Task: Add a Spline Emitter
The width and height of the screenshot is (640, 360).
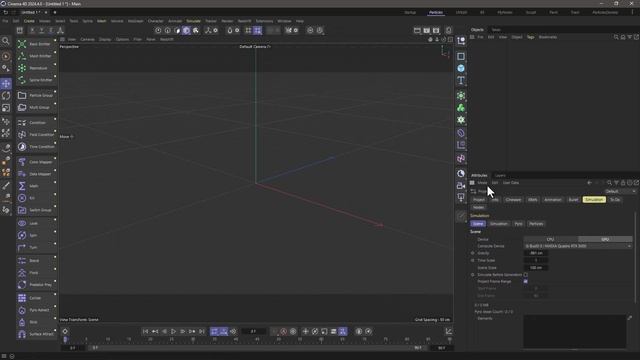Action: (36, 80)
